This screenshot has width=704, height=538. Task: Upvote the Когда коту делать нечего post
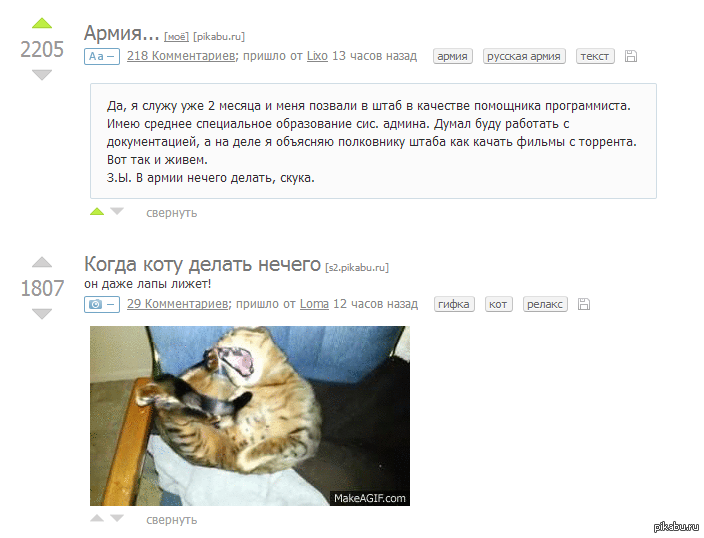point(42,262)
